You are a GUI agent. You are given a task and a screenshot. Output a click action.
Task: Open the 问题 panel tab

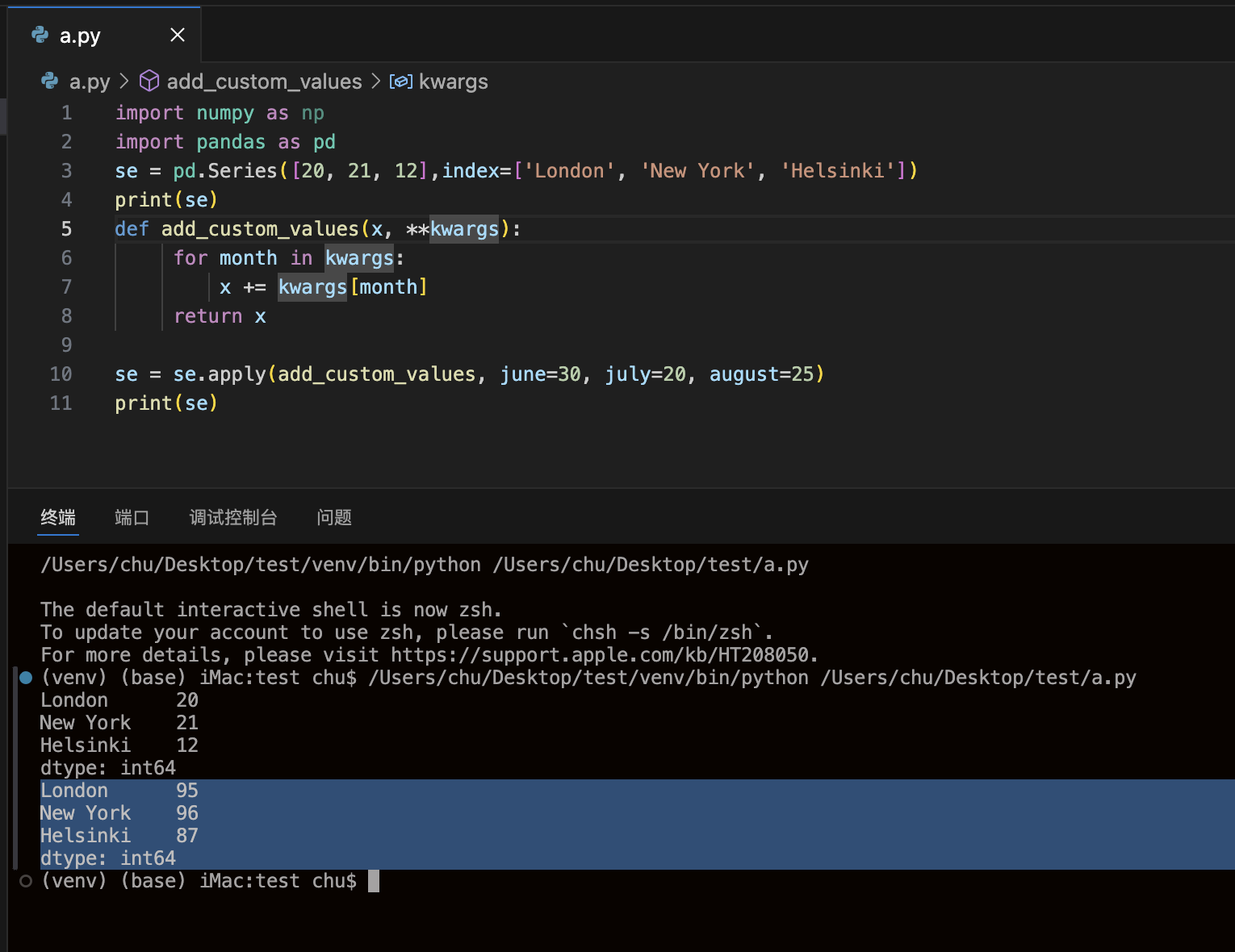coord(333,517)
